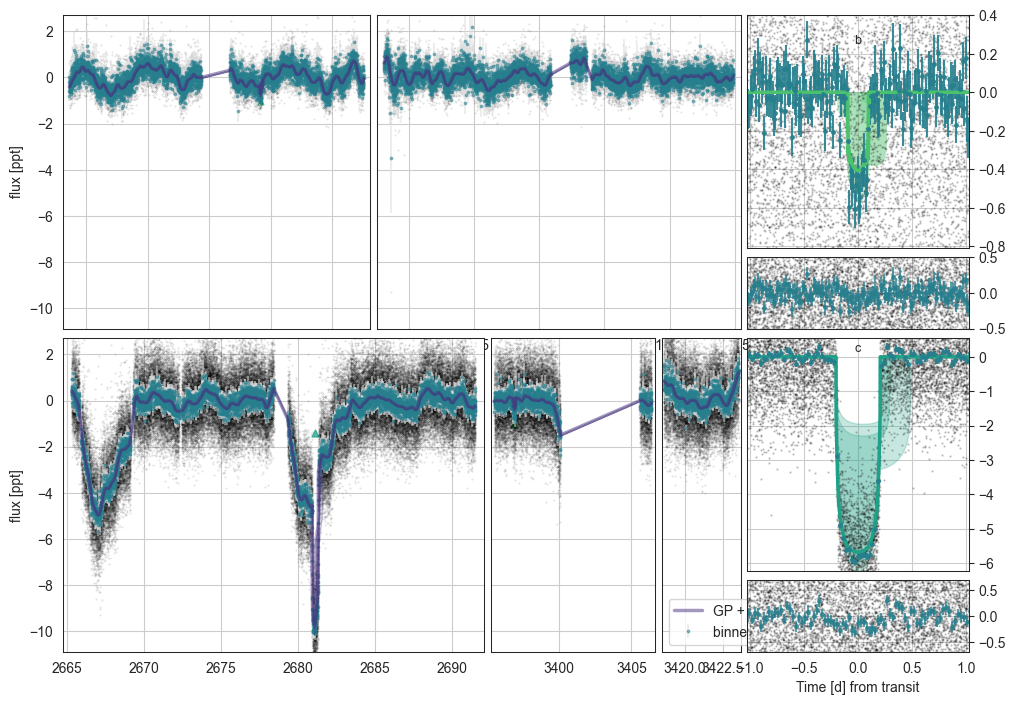Viewport: 1016px width, 705px height.
Task: Click x-axis tick label '3400'
Action: click(x=559, y=667)
